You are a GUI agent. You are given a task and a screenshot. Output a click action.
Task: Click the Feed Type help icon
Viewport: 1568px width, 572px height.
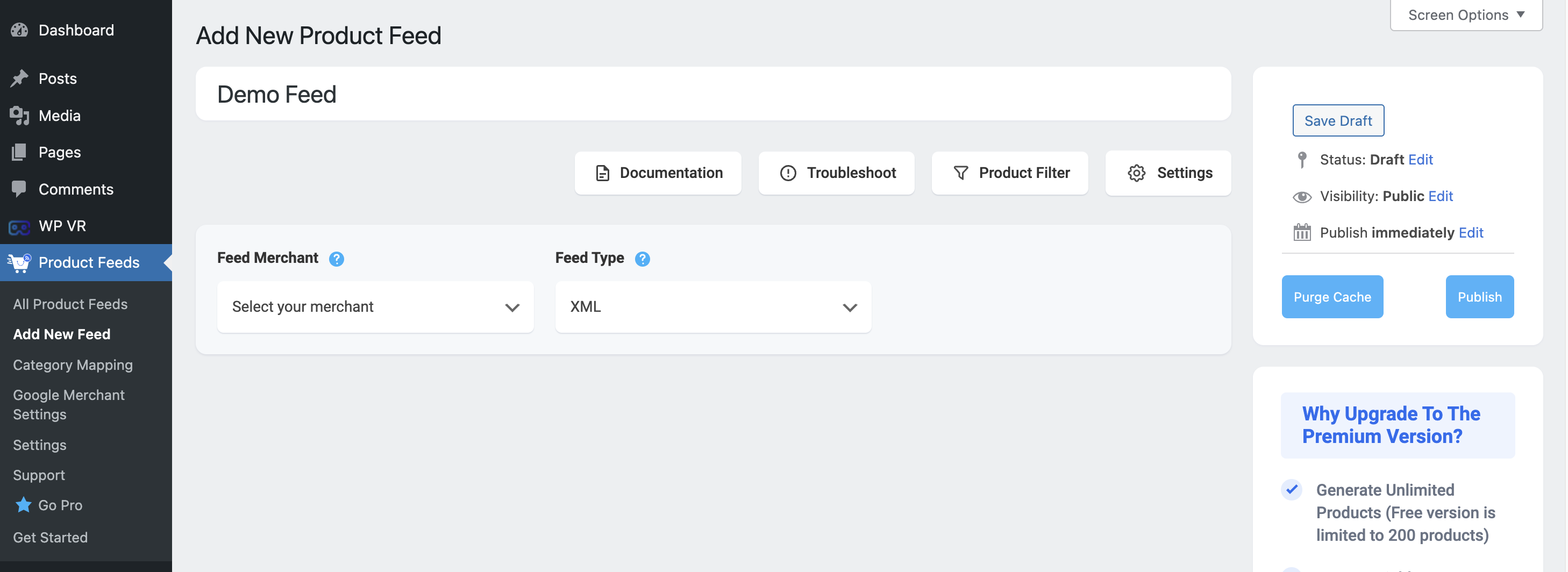[642, 259]
